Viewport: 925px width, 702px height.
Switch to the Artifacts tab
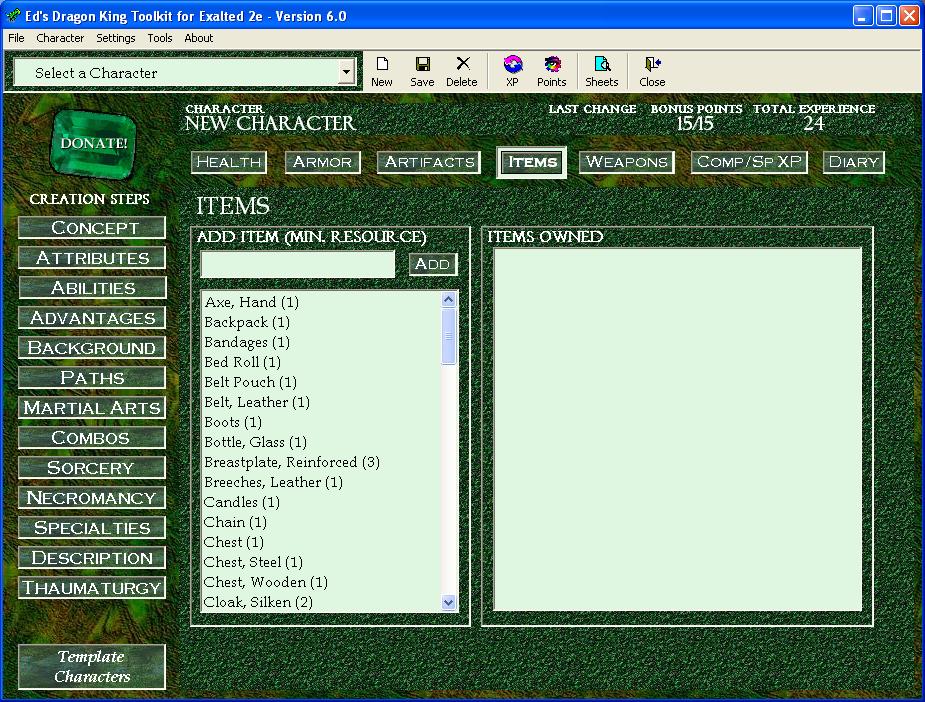[429, 162]
